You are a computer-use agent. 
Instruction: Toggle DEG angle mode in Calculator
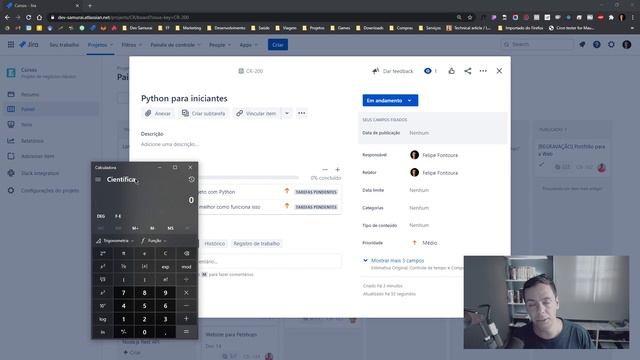click(101, 216)
